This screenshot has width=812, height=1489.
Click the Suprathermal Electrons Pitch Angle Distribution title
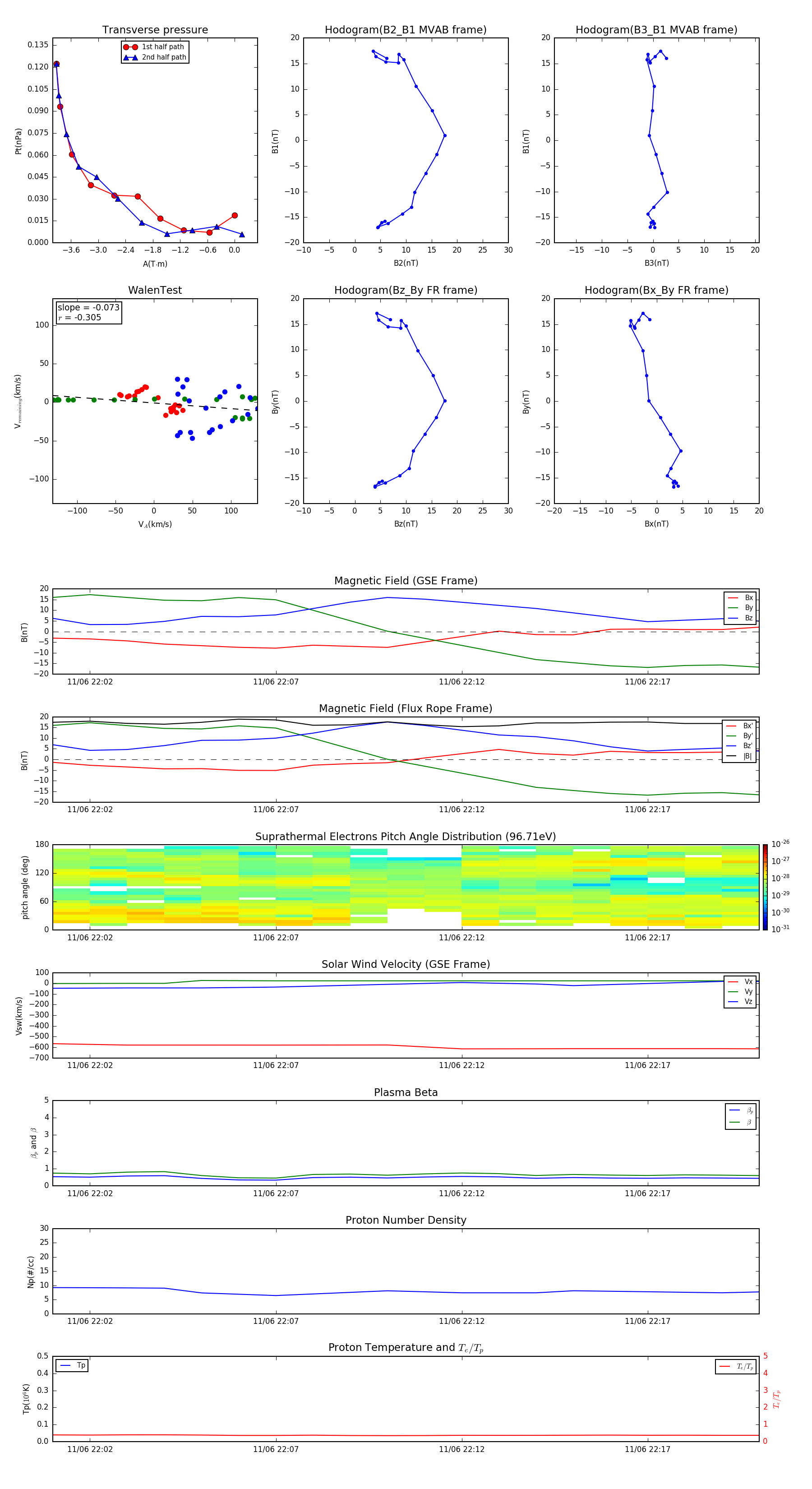tap(406, 837)
